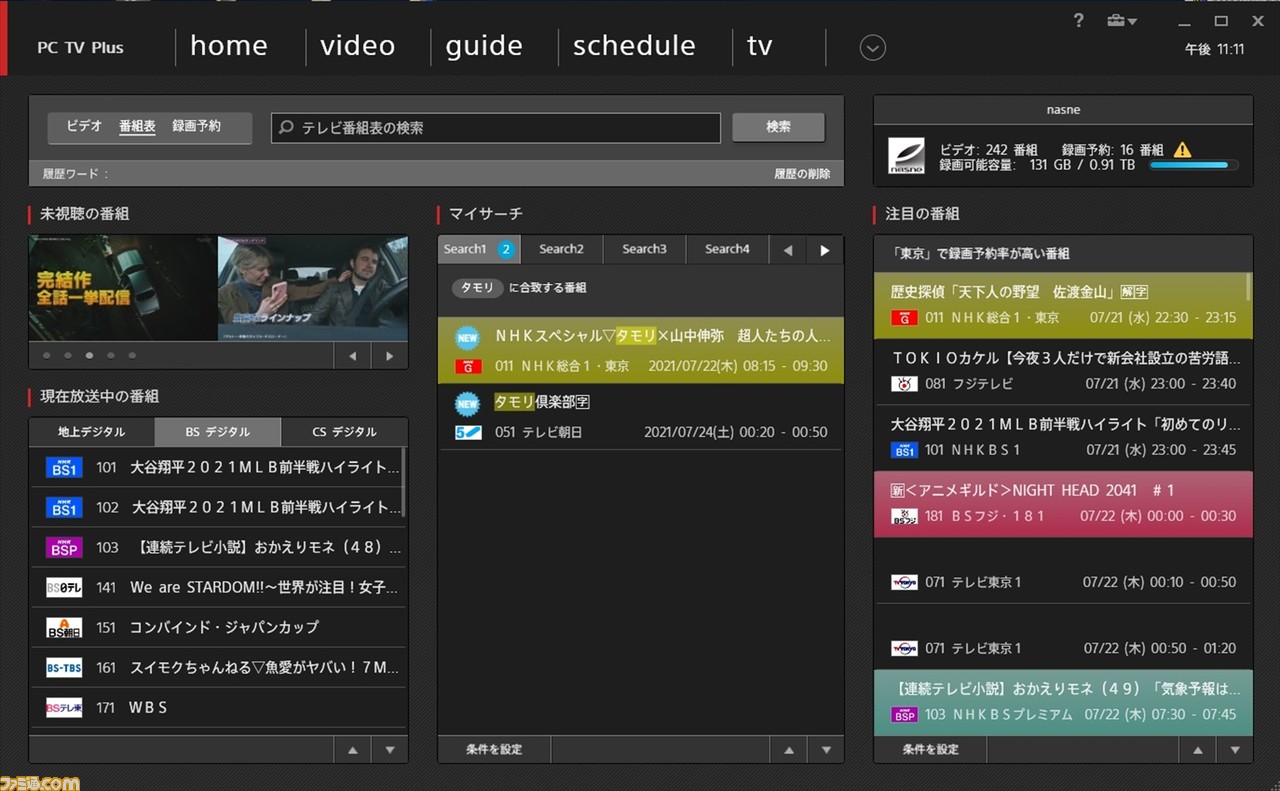This screenshot has width=1280, height=791.
Task: Select TOKIOカケル program entry
Action: [1062, 371]
